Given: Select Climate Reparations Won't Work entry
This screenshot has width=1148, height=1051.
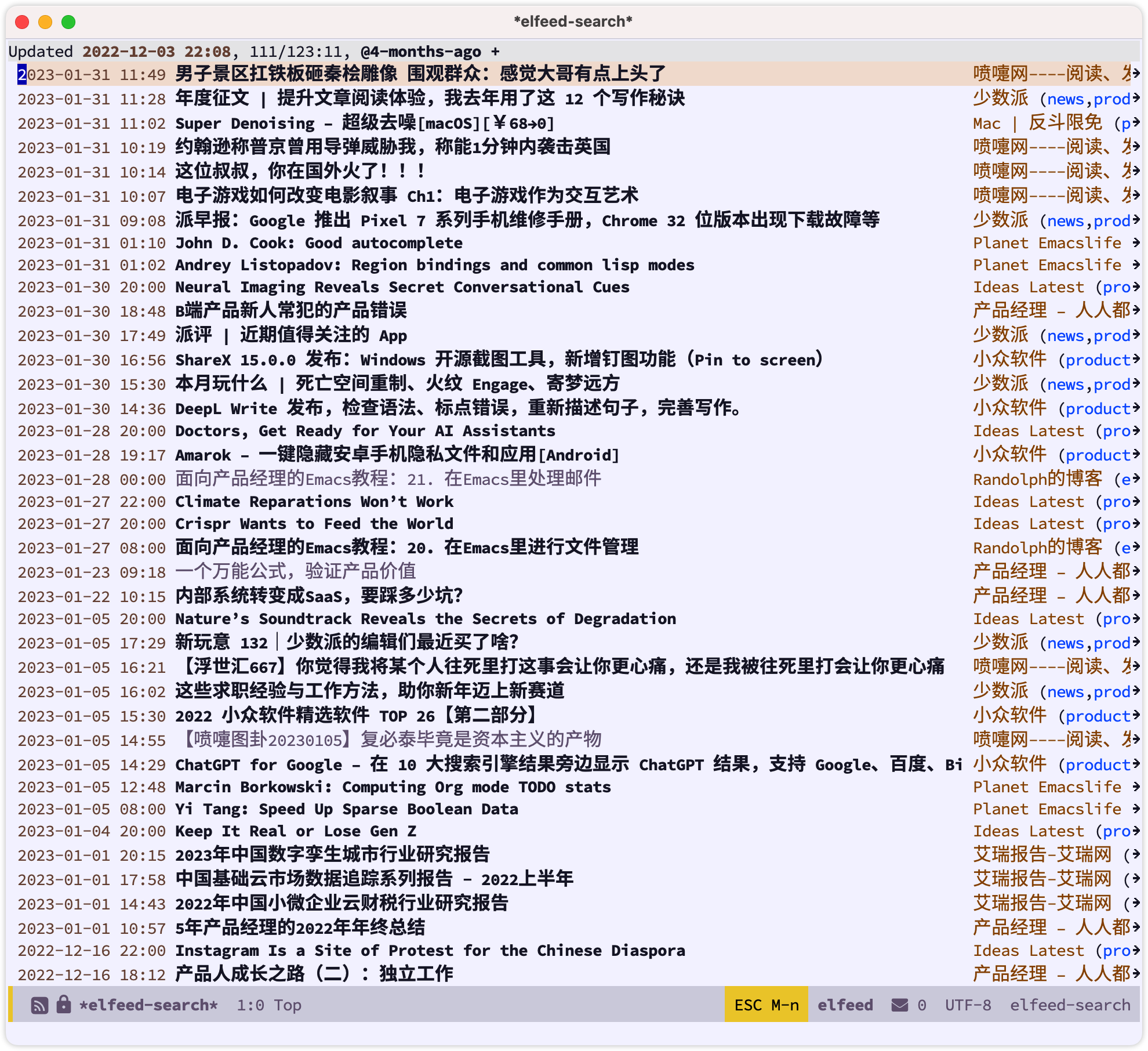Looking at the screenshot, I should (314, 502).
